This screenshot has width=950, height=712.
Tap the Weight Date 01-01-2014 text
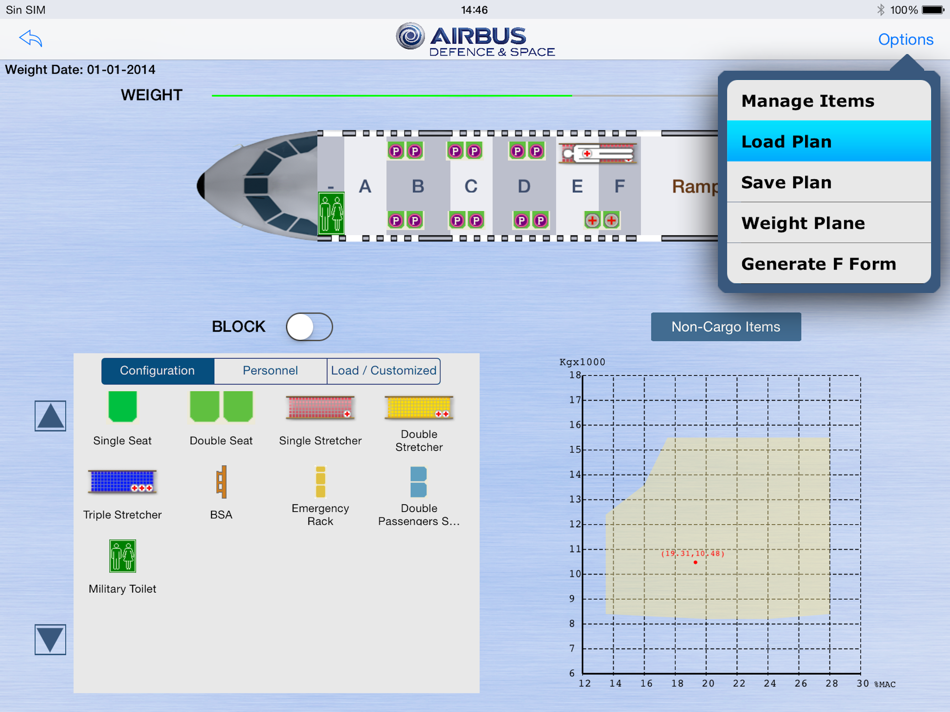pos(80,70)
